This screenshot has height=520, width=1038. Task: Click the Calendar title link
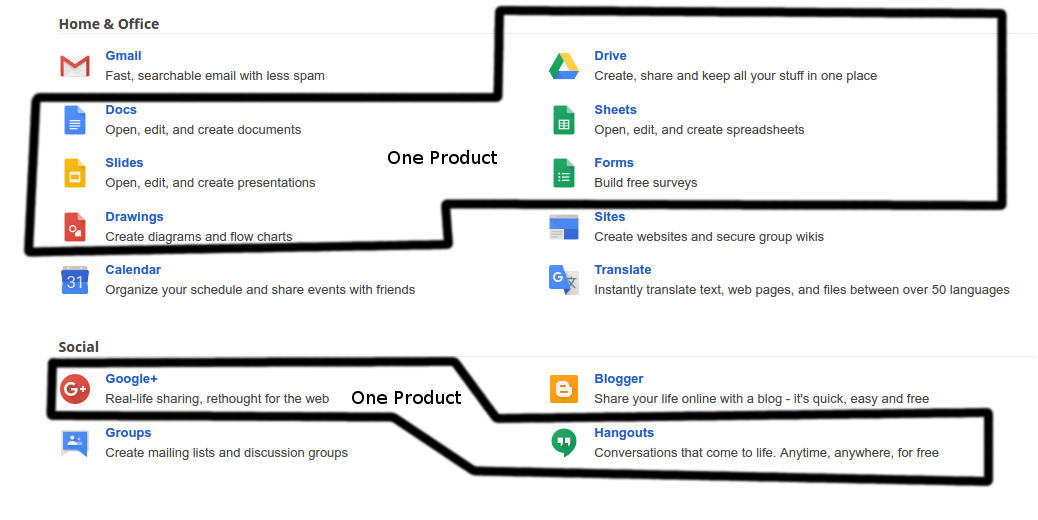[133, 270]
